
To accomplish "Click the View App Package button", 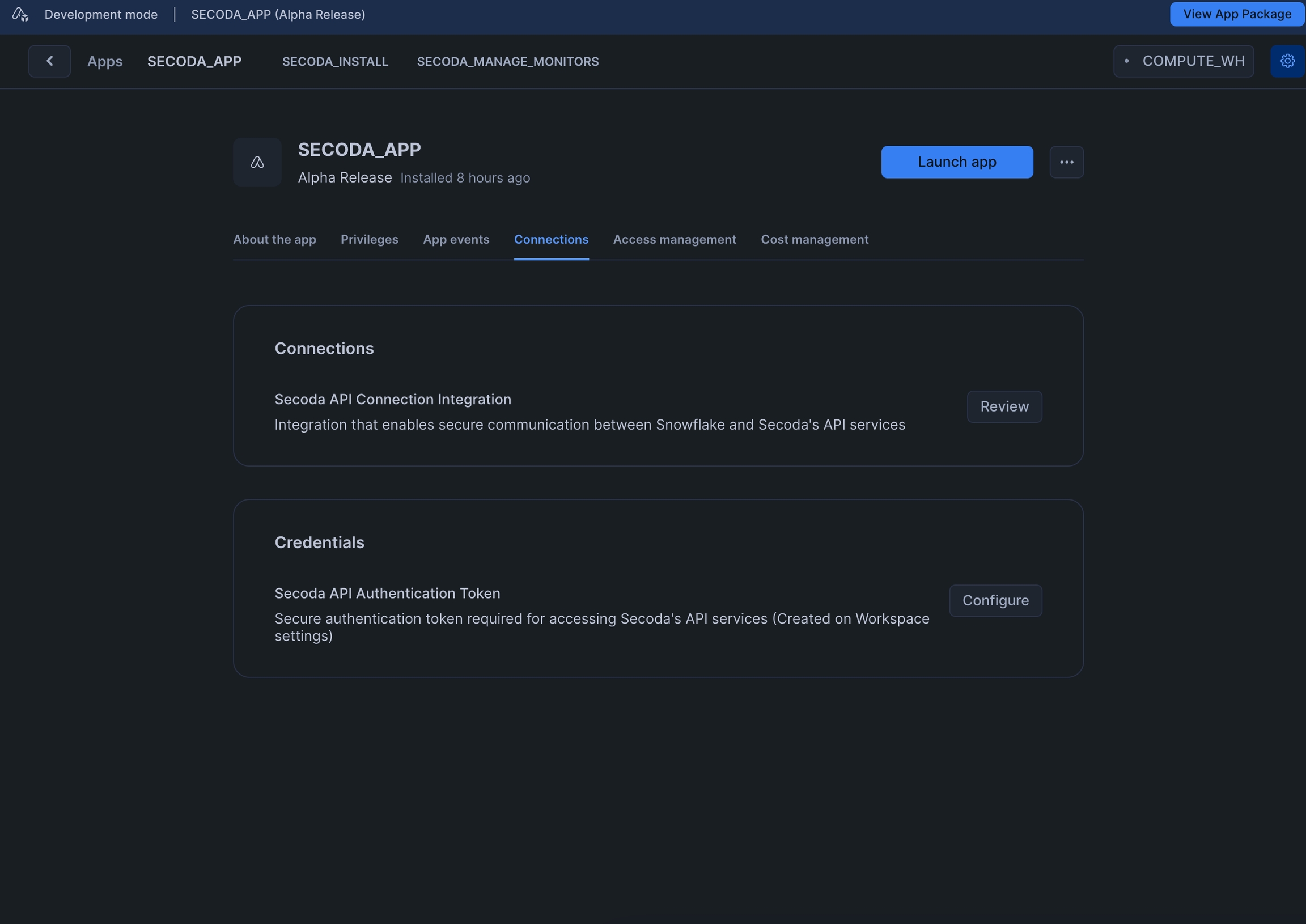I will (1237, 14).
